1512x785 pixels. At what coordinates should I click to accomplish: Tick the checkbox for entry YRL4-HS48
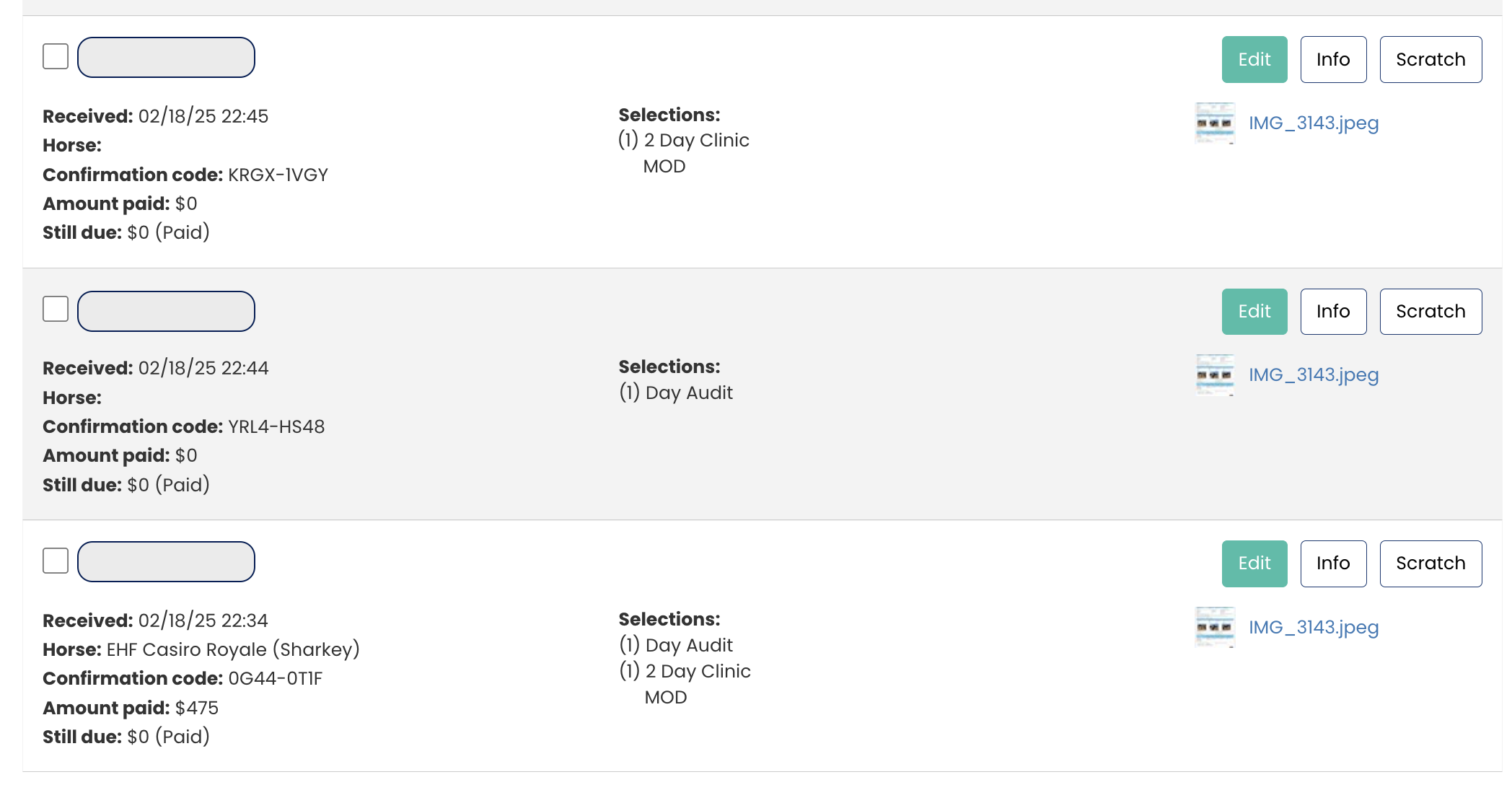(x=56, y=309)
